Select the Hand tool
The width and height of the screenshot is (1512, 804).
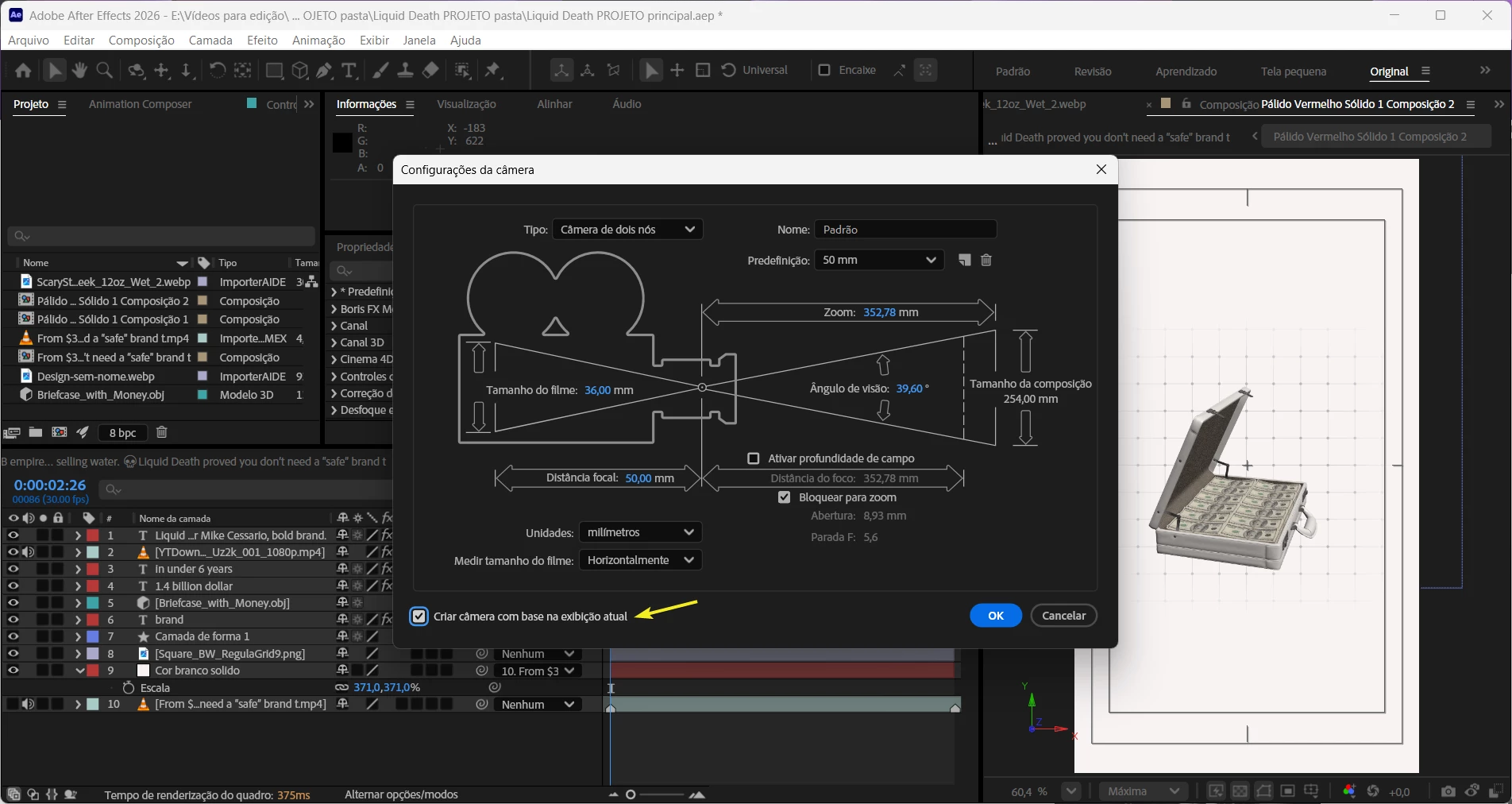(79, 71)
